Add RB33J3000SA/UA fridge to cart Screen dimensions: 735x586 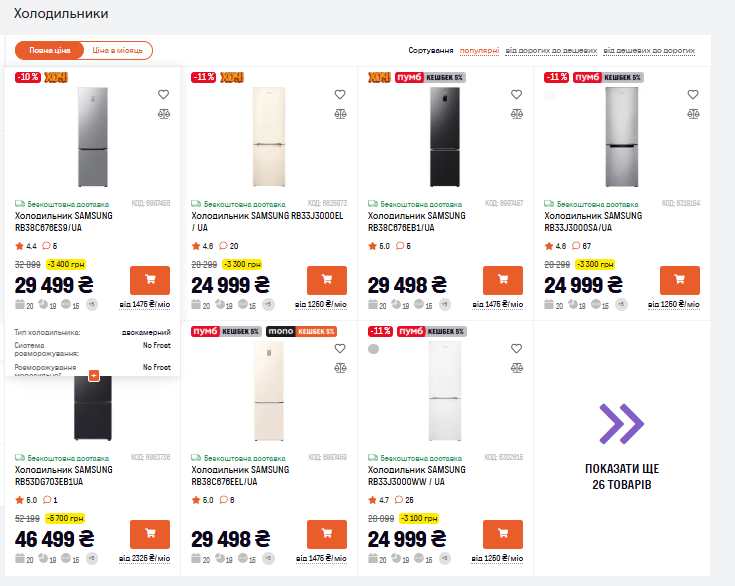pos(679,281)
